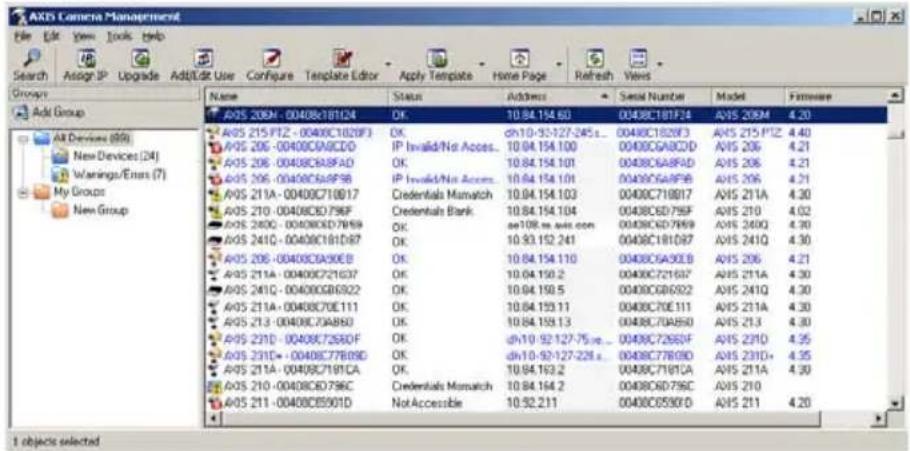Click the device icon of AXIS 241Q - 00408C181D87
Image resolution: width=910 pixels, height=451 pixels.
pos(213,241)
